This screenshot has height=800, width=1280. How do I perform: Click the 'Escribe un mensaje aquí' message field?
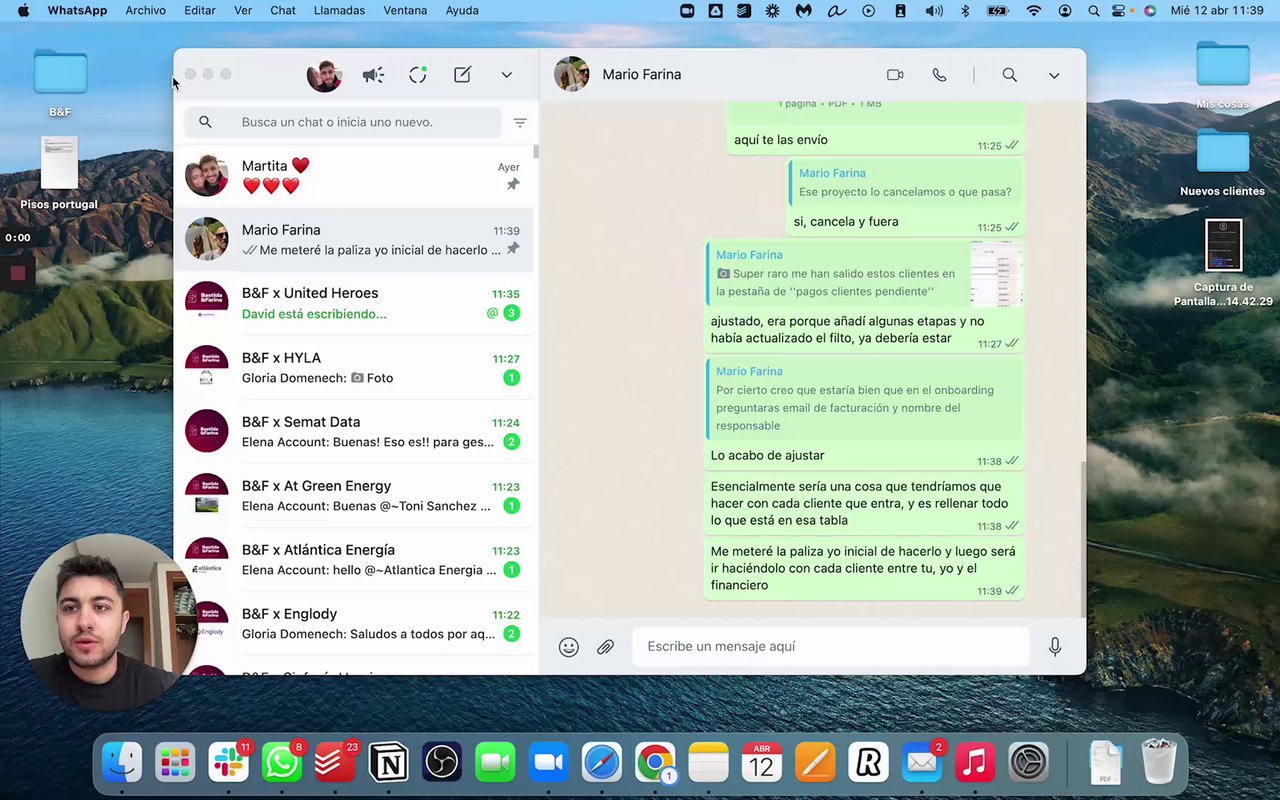click(x=831, y=647)
